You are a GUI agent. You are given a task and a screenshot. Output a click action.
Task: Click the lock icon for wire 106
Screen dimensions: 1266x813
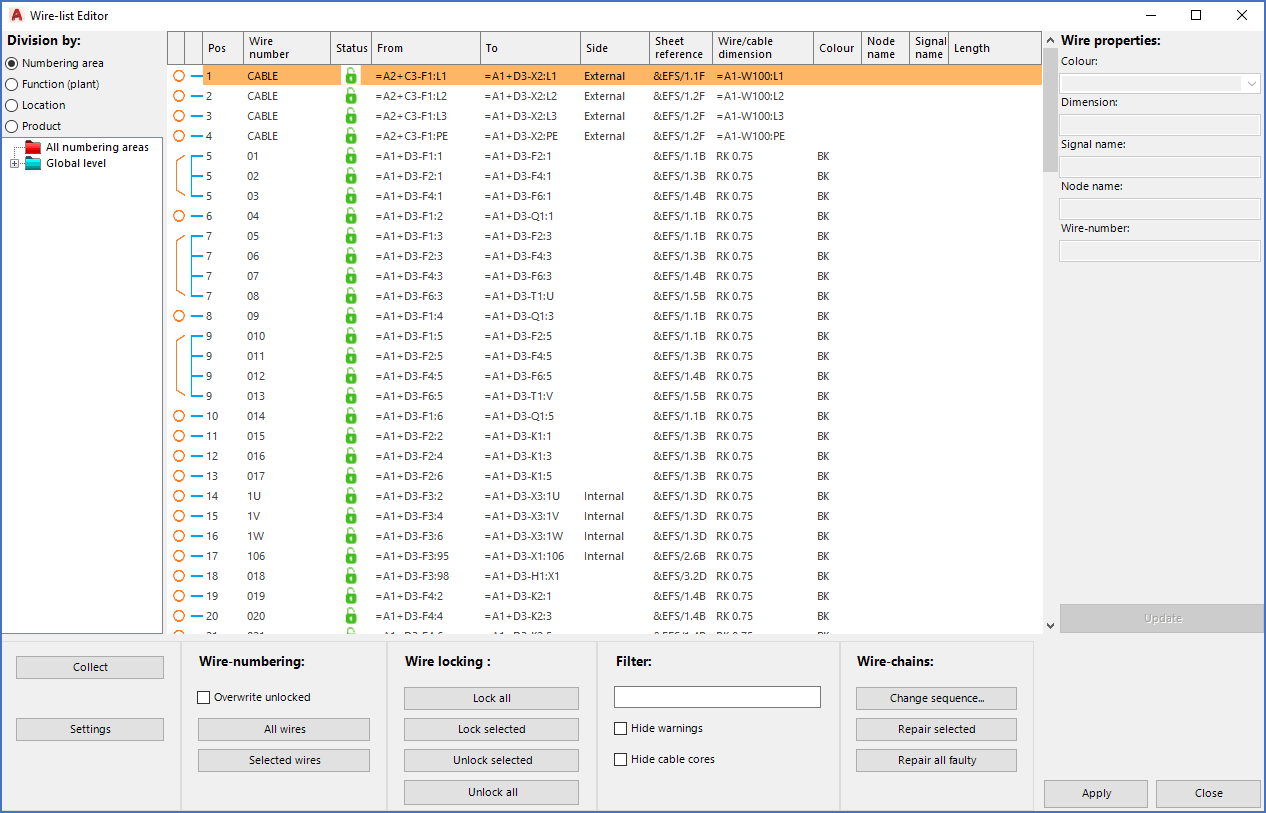[350, 556]
